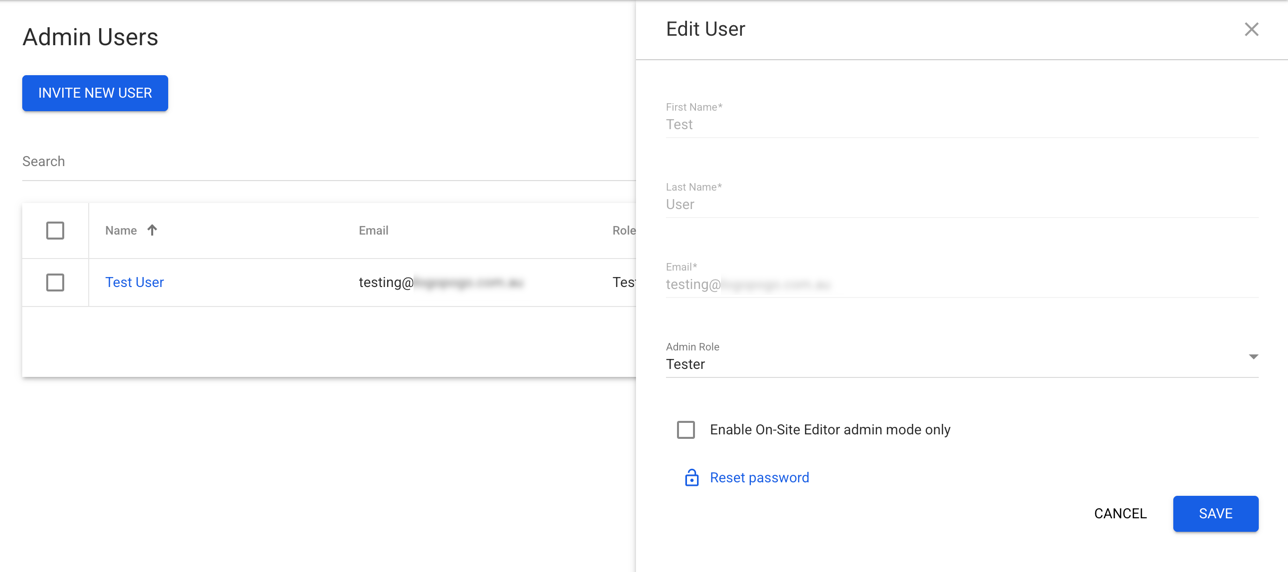This screenshot has width=1288, height=572.
Task: Cancel editing the user
Action: pos(1120,514)
